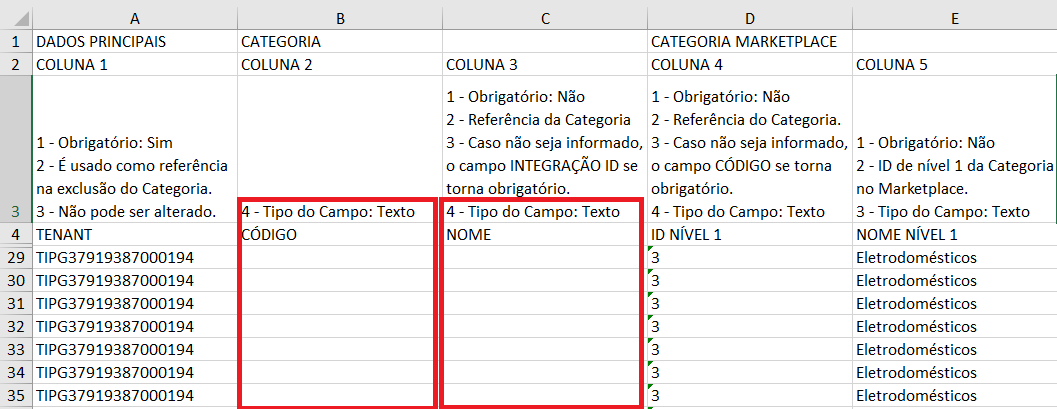Image resolution: width=1057 pixels, height=409 pixels.
Task: Select column D header
Action: click(x=749, y=17)
